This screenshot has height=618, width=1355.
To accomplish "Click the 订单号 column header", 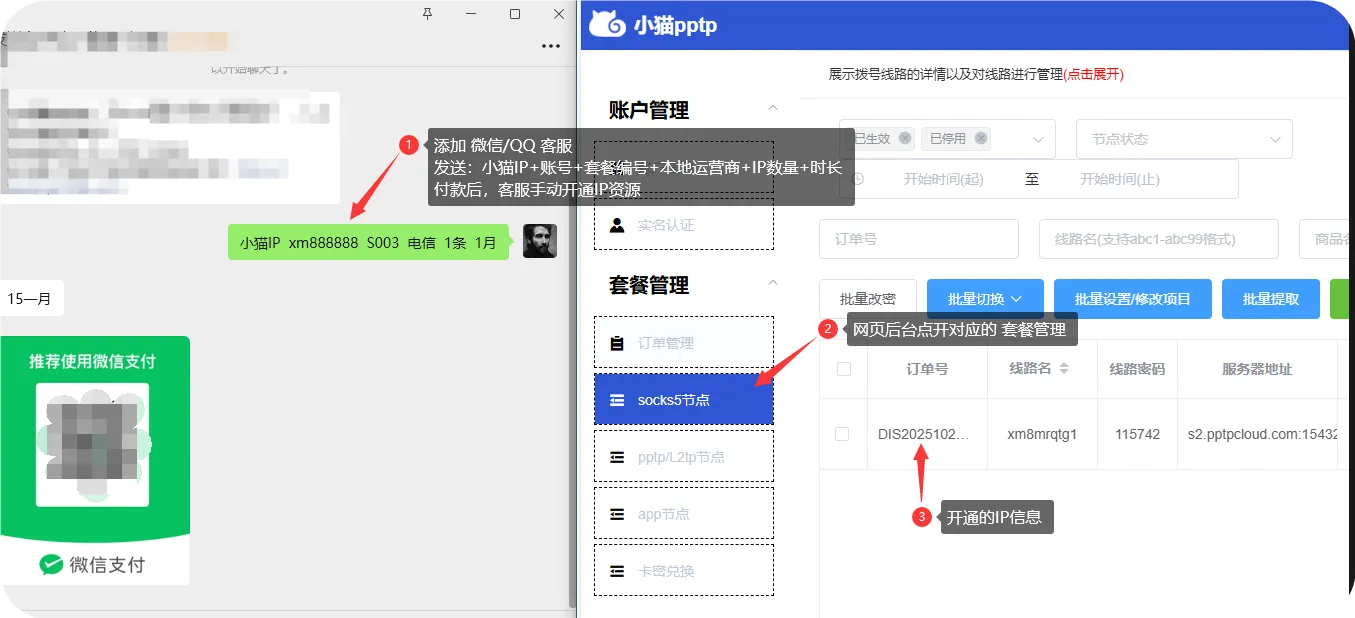I will pyautogui.click(x=927, y=369).
